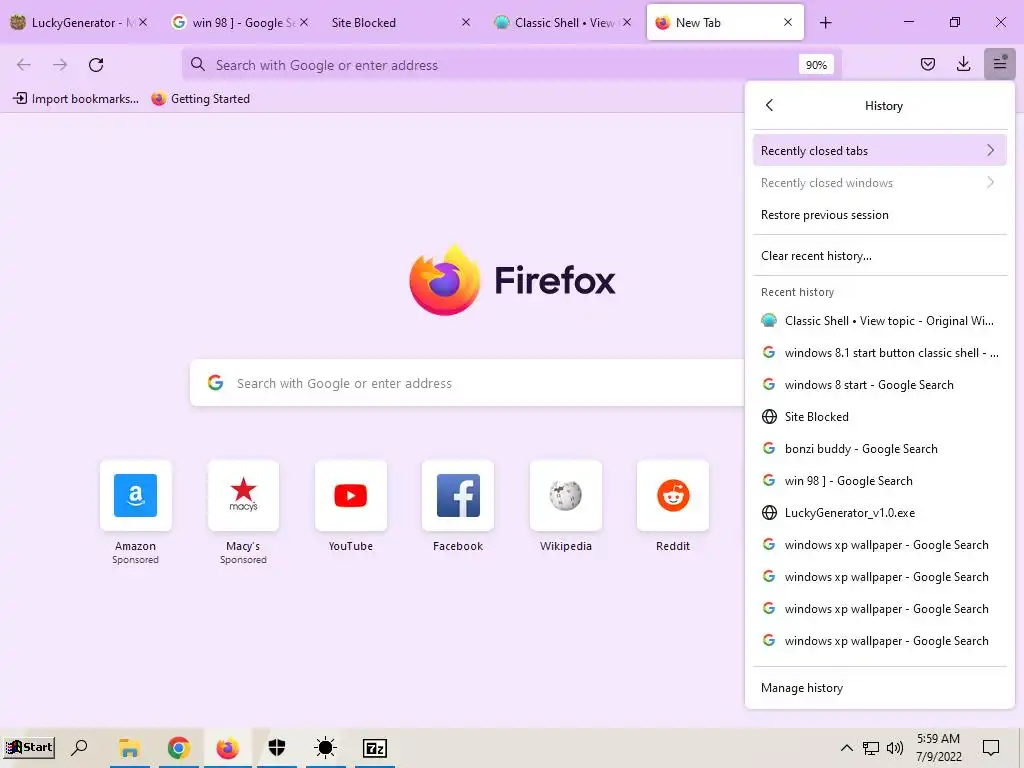This screenshot has width=1024, height=768.
Task: Click the Firefox icon in the taskbar
Action: coord(227,748)
